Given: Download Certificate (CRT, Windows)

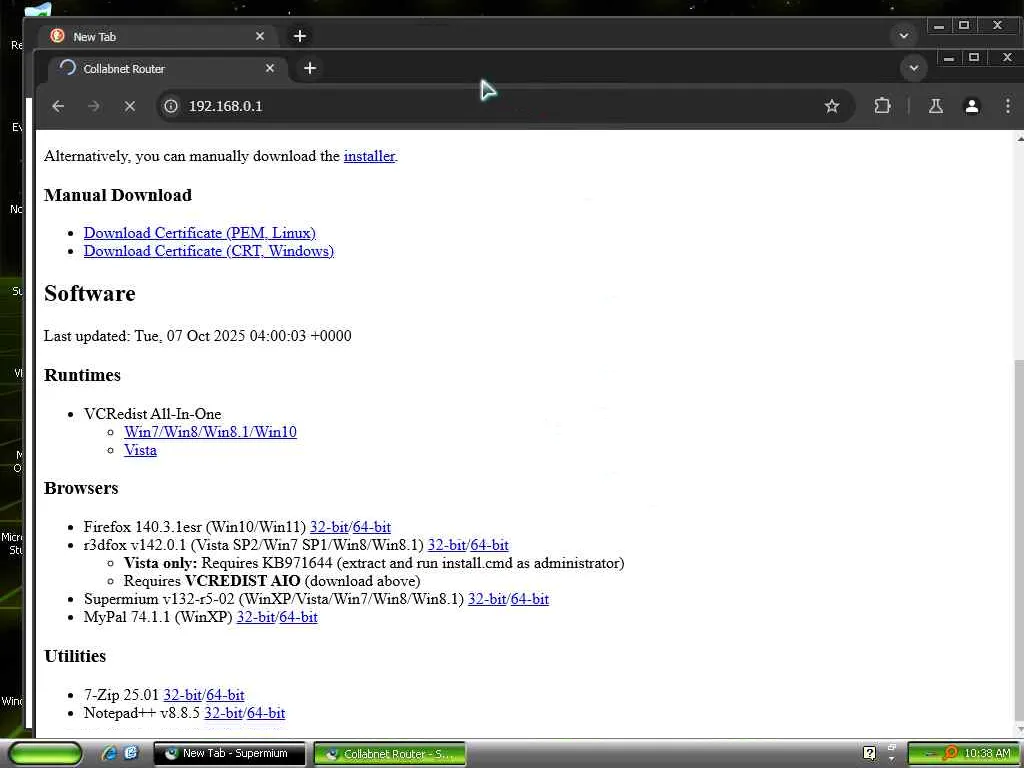Looking at the screenshot, I should point(208,251).
